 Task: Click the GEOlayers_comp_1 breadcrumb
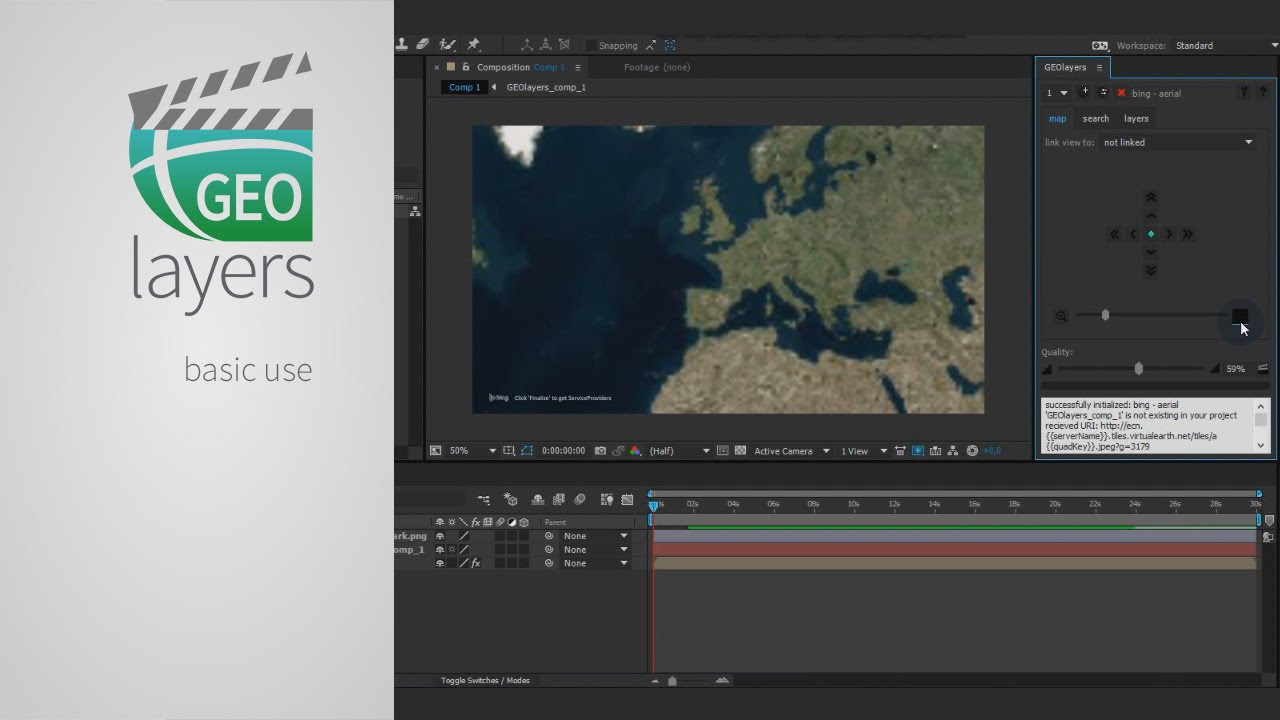(546, 87)
